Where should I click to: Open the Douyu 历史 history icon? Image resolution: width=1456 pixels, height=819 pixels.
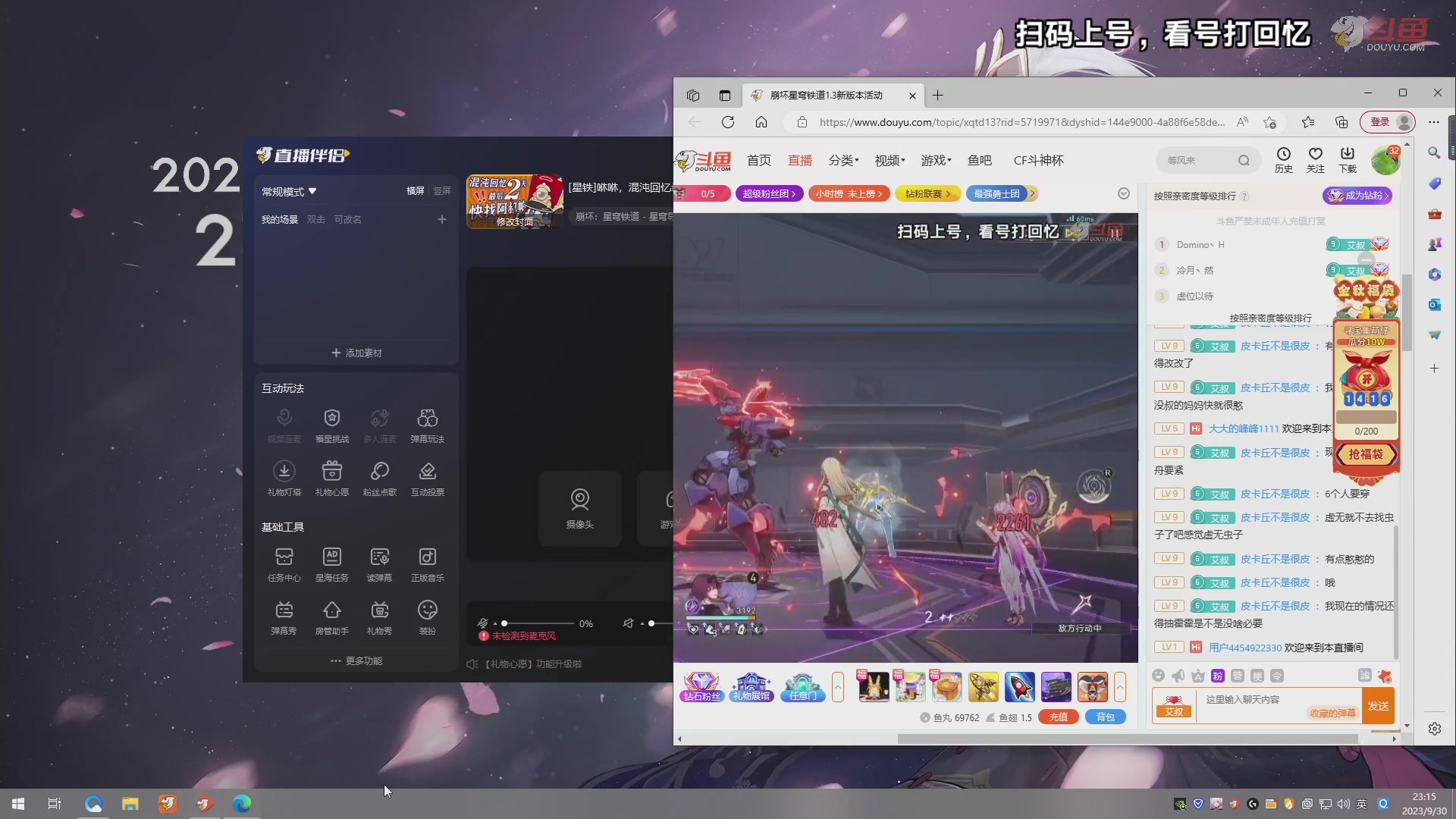1284,160
